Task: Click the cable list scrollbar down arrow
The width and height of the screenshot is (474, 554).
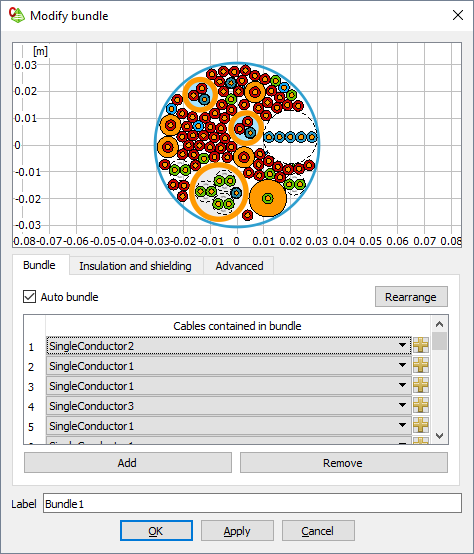Action: pos(439,436)
